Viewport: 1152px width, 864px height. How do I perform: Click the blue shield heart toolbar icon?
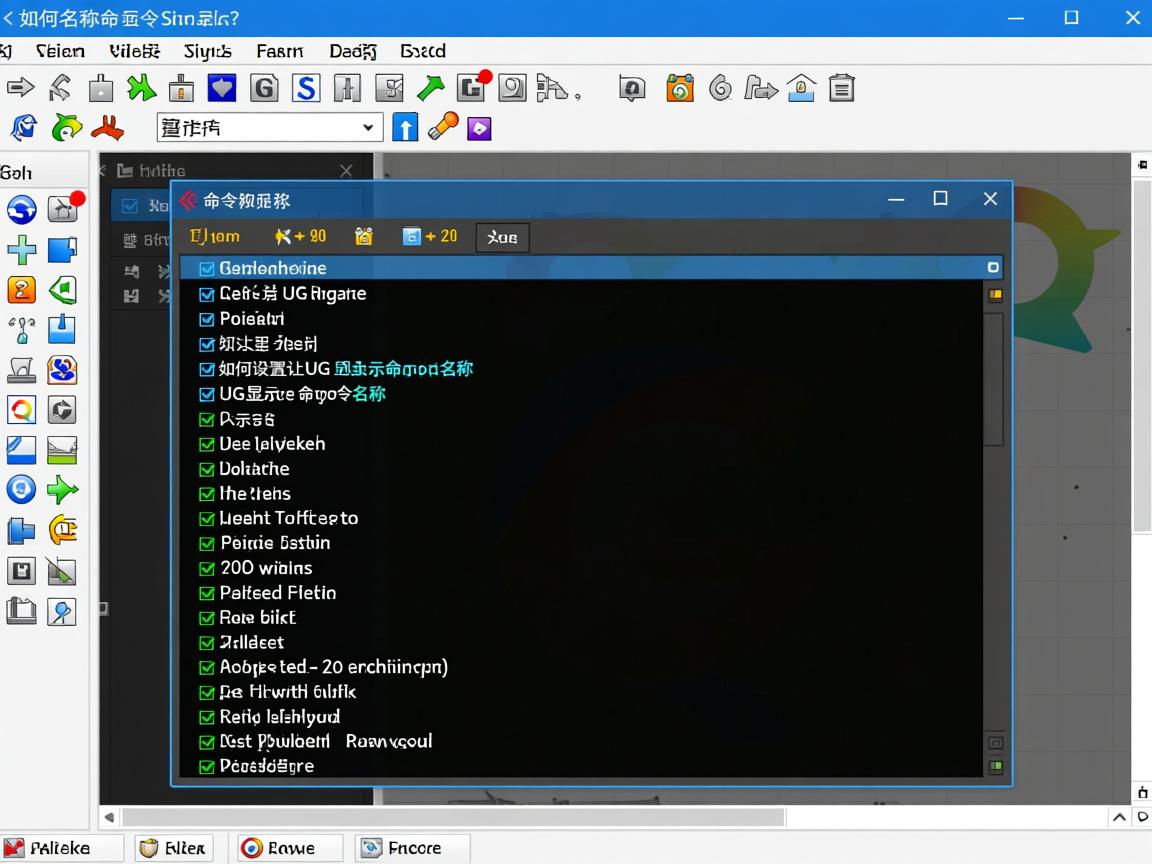221,89
